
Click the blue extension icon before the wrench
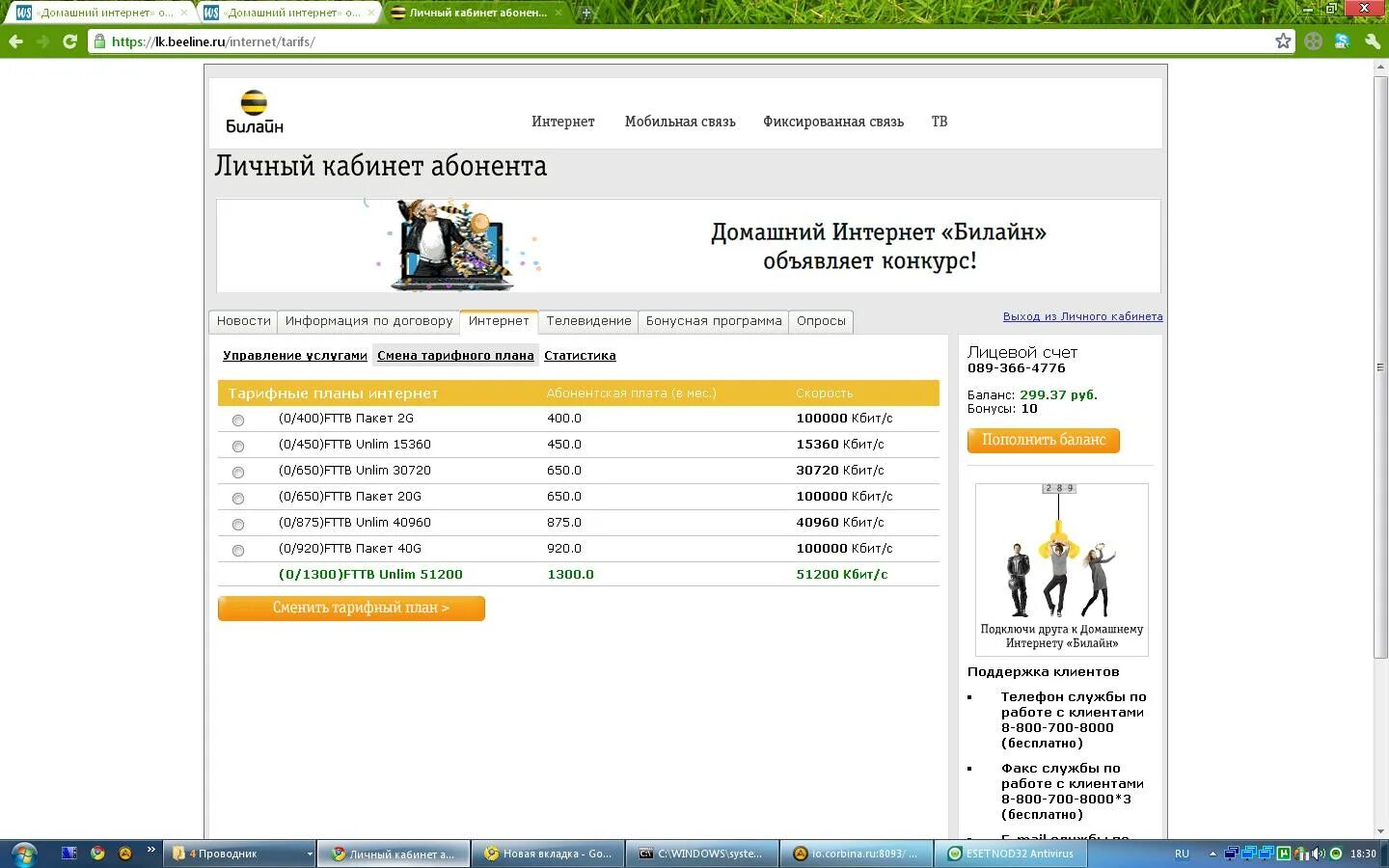[1342, 41]
